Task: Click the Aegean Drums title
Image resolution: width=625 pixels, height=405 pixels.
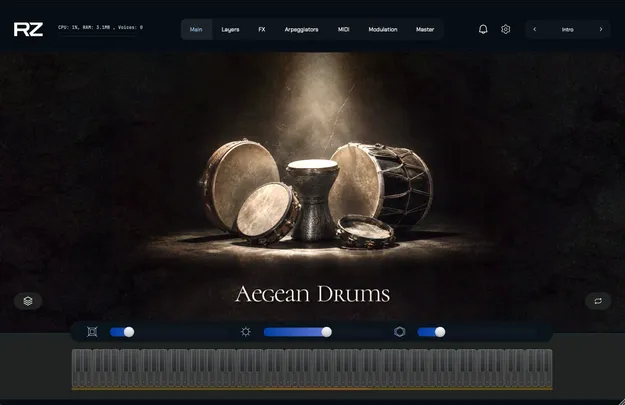Action: pos(312,294)
